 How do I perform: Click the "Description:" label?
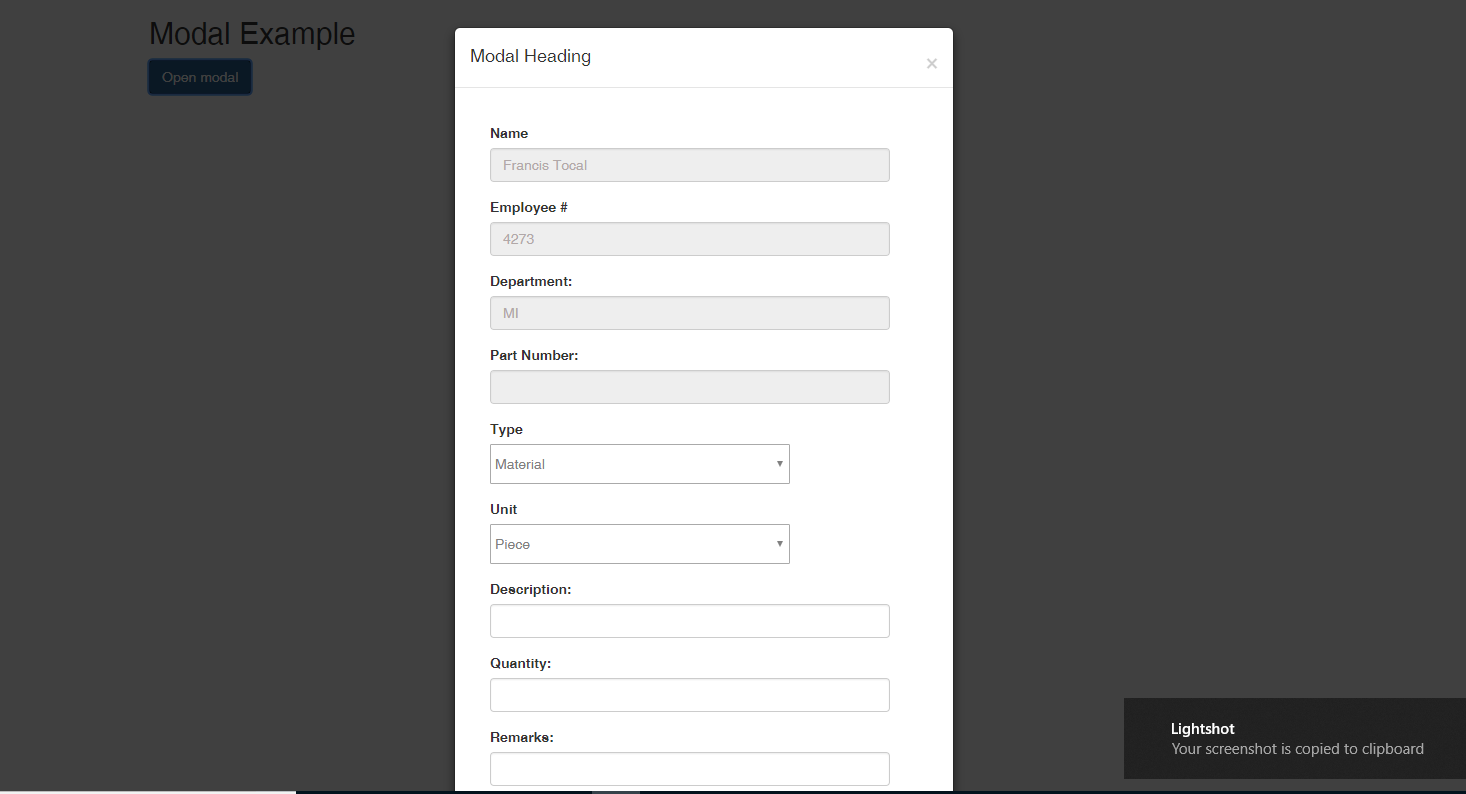coord(531,589)
